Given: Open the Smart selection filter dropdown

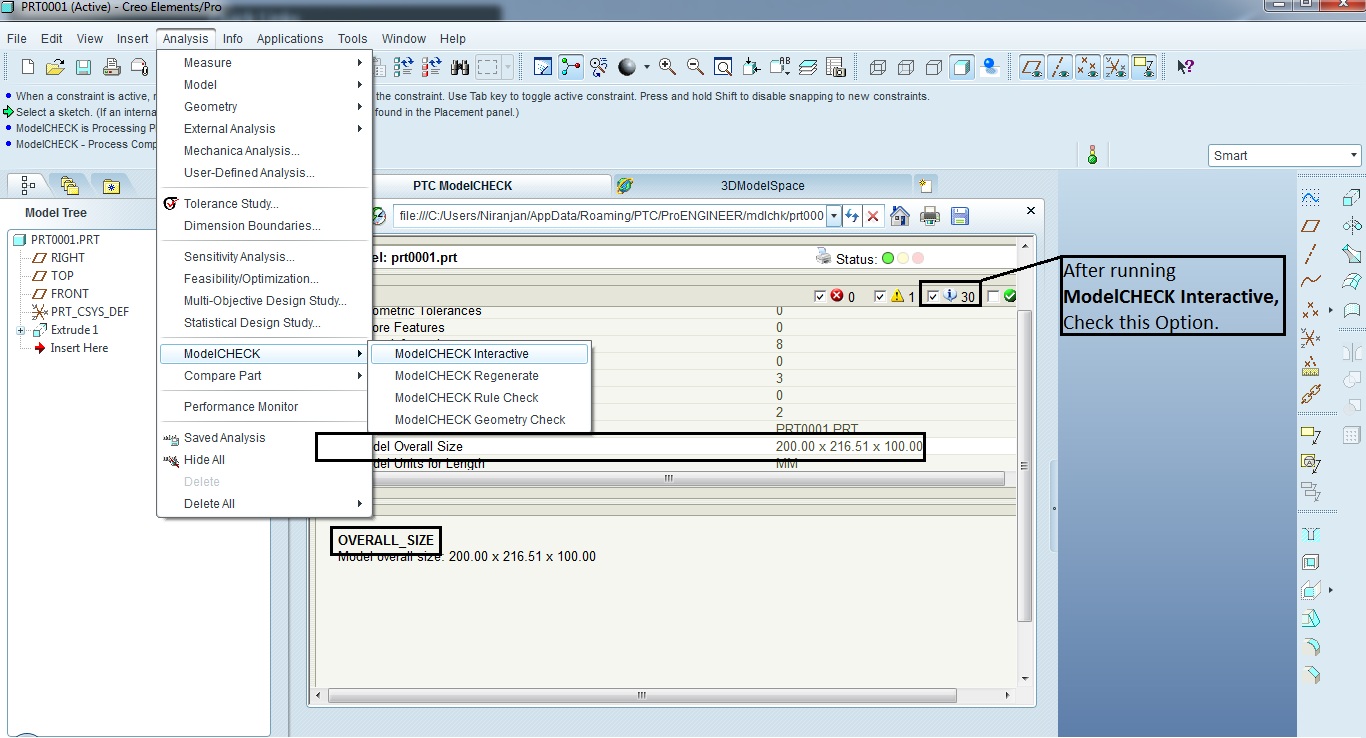Looking at the screenshot, I should [x=1354, y=155].
